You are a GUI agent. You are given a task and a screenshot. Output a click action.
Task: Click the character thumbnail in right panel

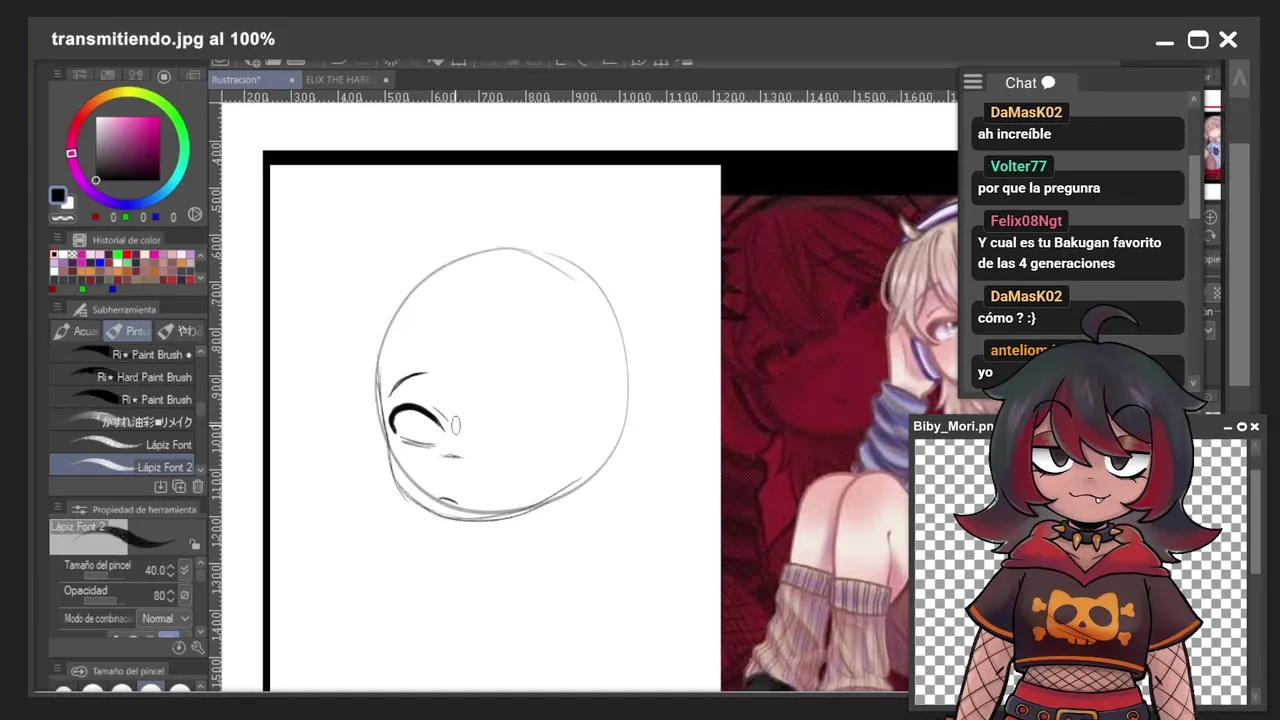pos(1212,147)
